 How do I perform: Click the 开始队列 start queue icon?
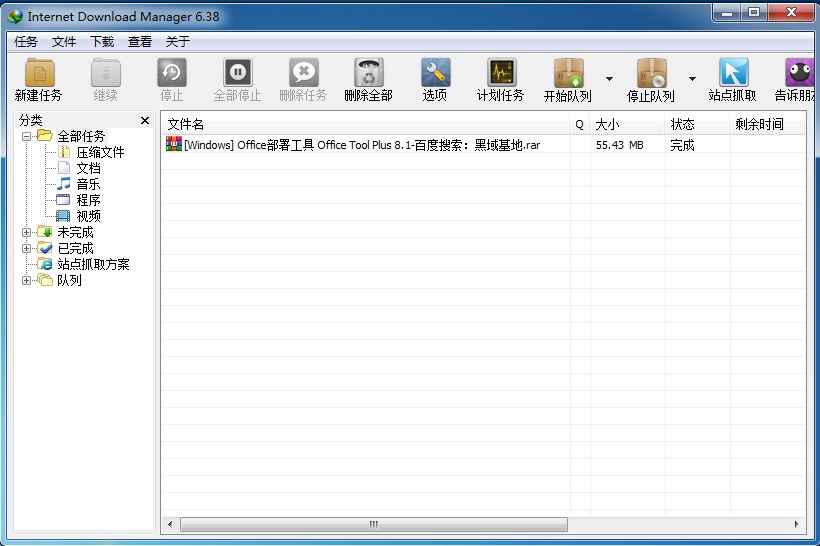pos(568,73)
